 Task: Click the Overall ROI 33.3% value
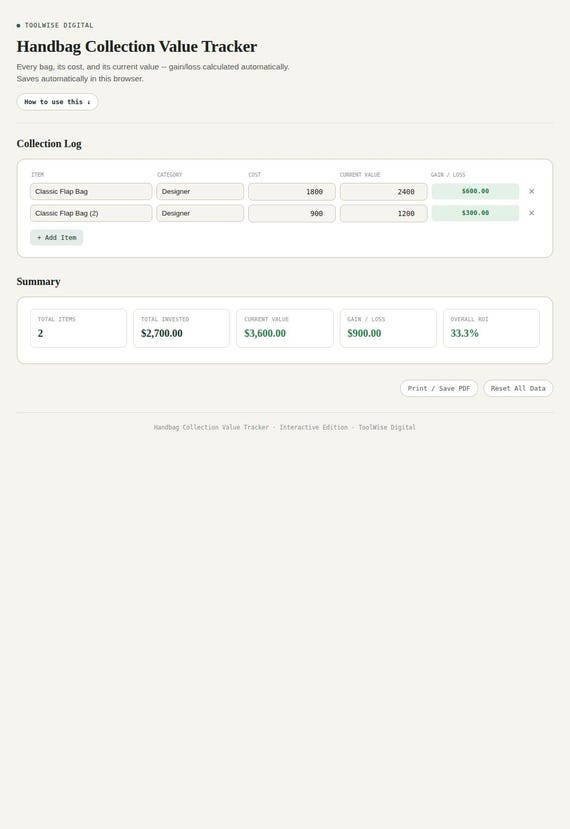(464, 334)
